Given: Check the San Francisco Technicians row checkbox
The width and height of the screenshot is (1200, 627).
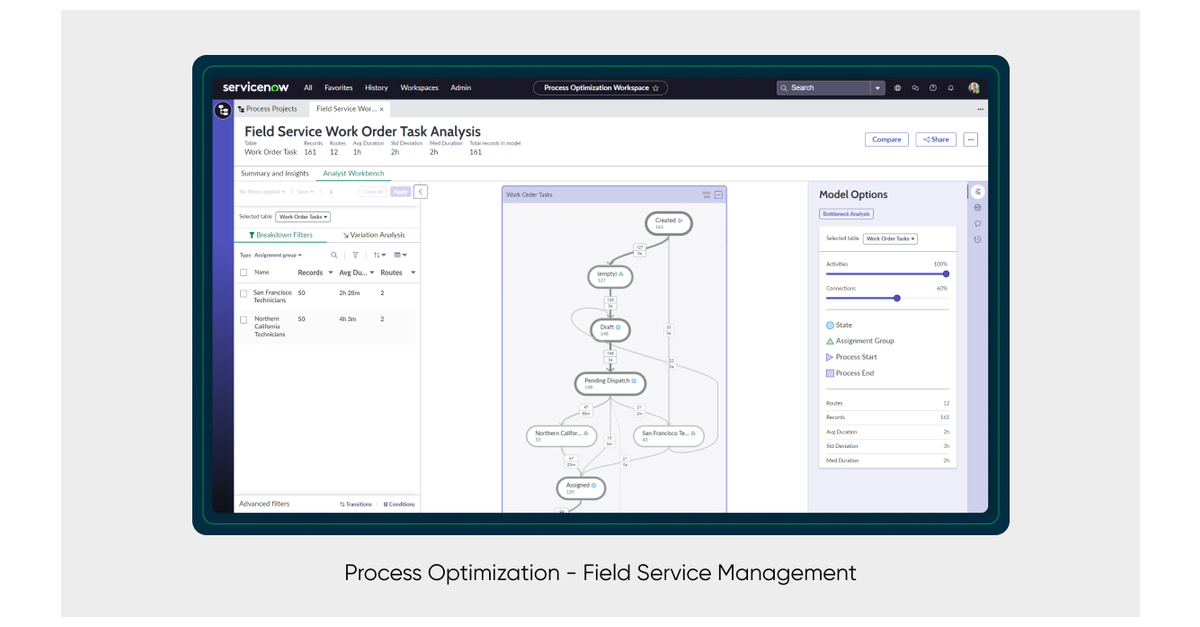Looking at the screenshot, I should click(244, 294).
